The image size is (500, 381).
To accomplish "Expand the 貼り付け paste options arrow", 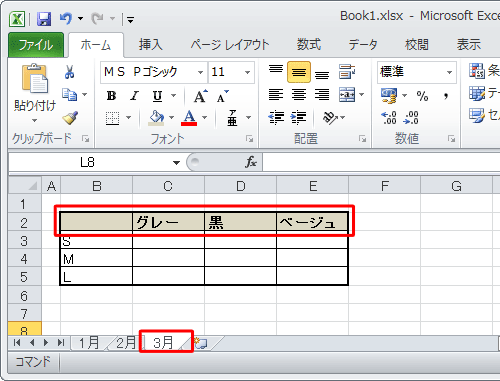I will coord(35,120).
